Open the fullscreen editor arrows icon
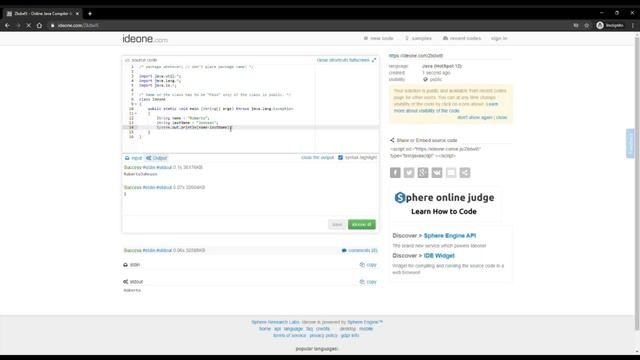Image resolution: width=640 pixels, height=360 pixels. click(374, 60)
